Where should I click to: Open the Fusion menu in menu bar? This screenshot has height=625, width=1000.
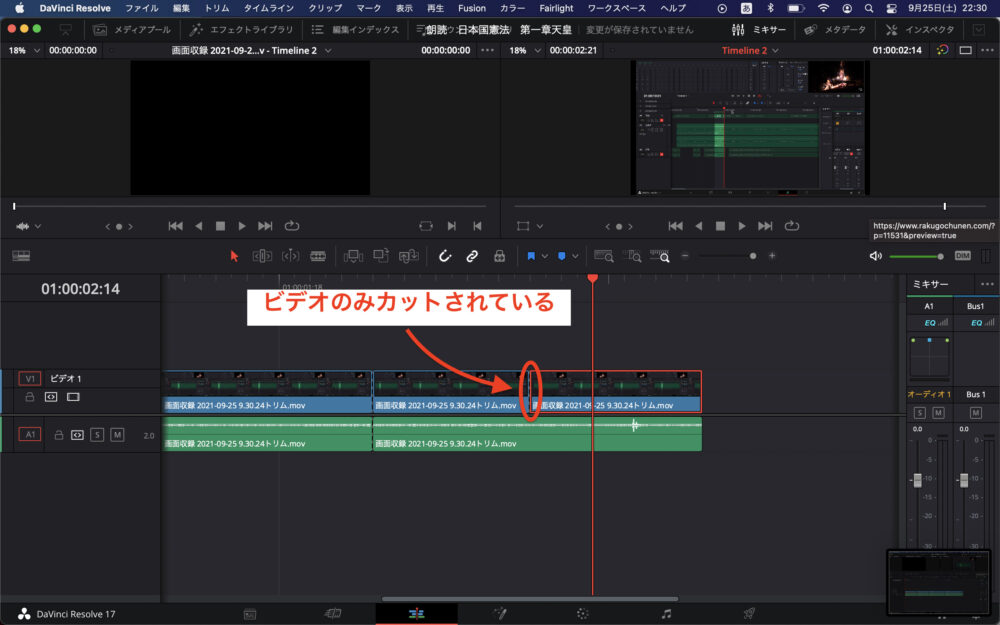[x=471, y=8]
